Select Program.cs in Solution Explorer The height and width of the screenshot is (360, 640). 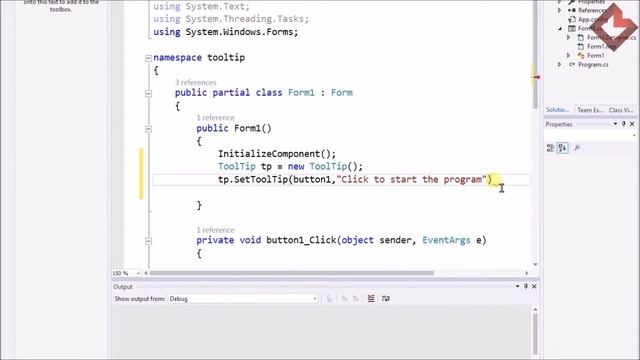click(x=593, y=64)
